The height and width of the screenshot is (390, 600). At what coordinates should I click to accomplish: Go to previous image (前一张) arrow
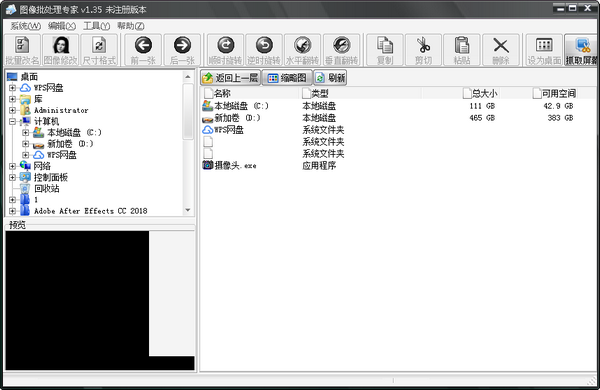[143, 50]
